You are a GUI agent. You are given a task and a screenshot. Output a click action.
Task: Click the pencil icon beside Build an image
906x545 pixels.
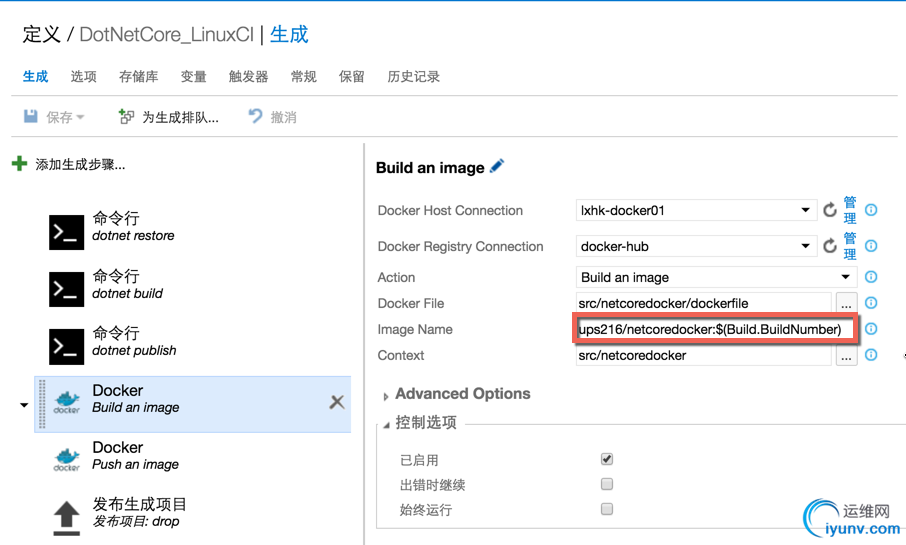pyautogui.click(x=497, y=167)
